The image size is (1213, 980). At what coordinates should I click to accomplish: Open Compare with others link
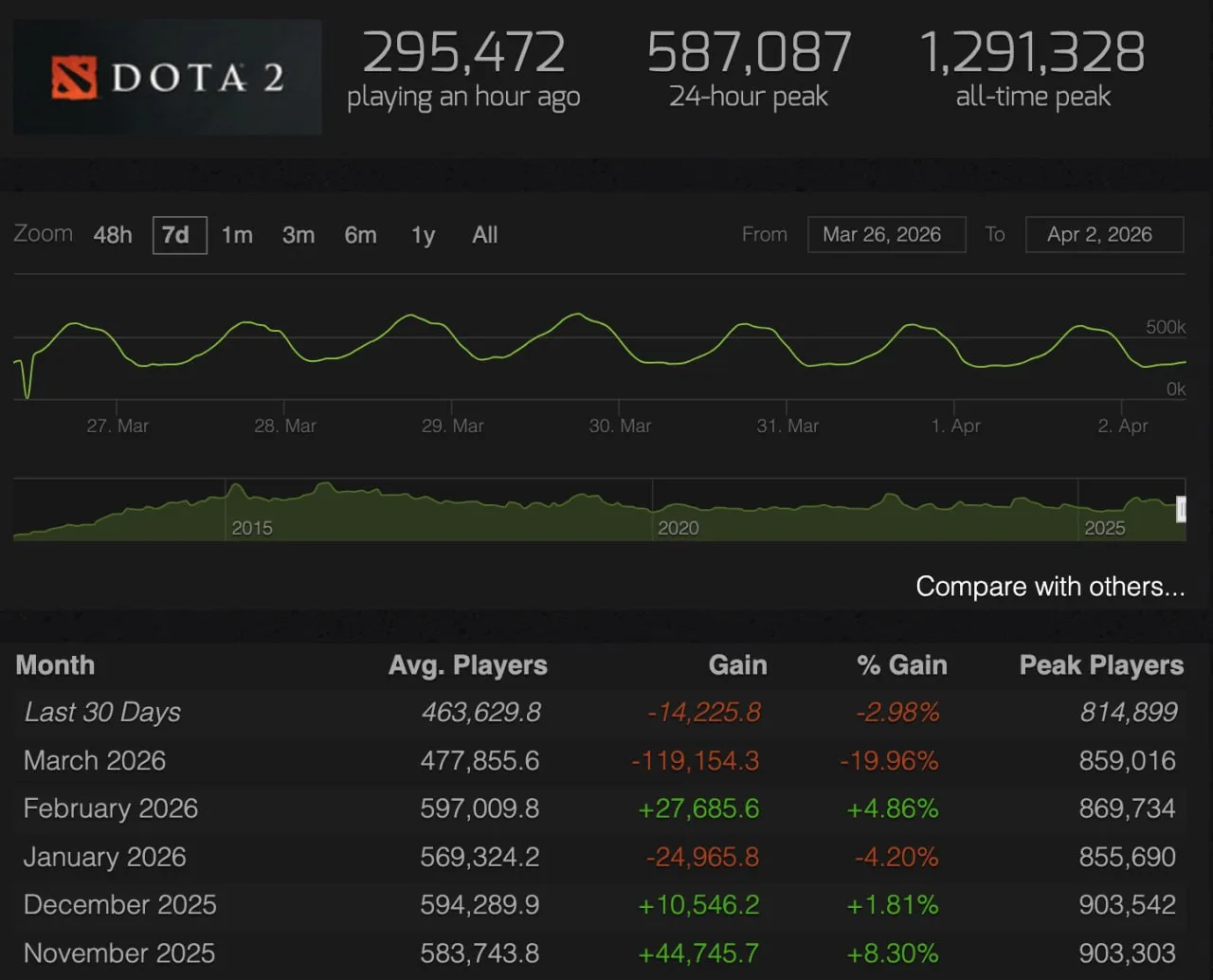coord(1049,587)
